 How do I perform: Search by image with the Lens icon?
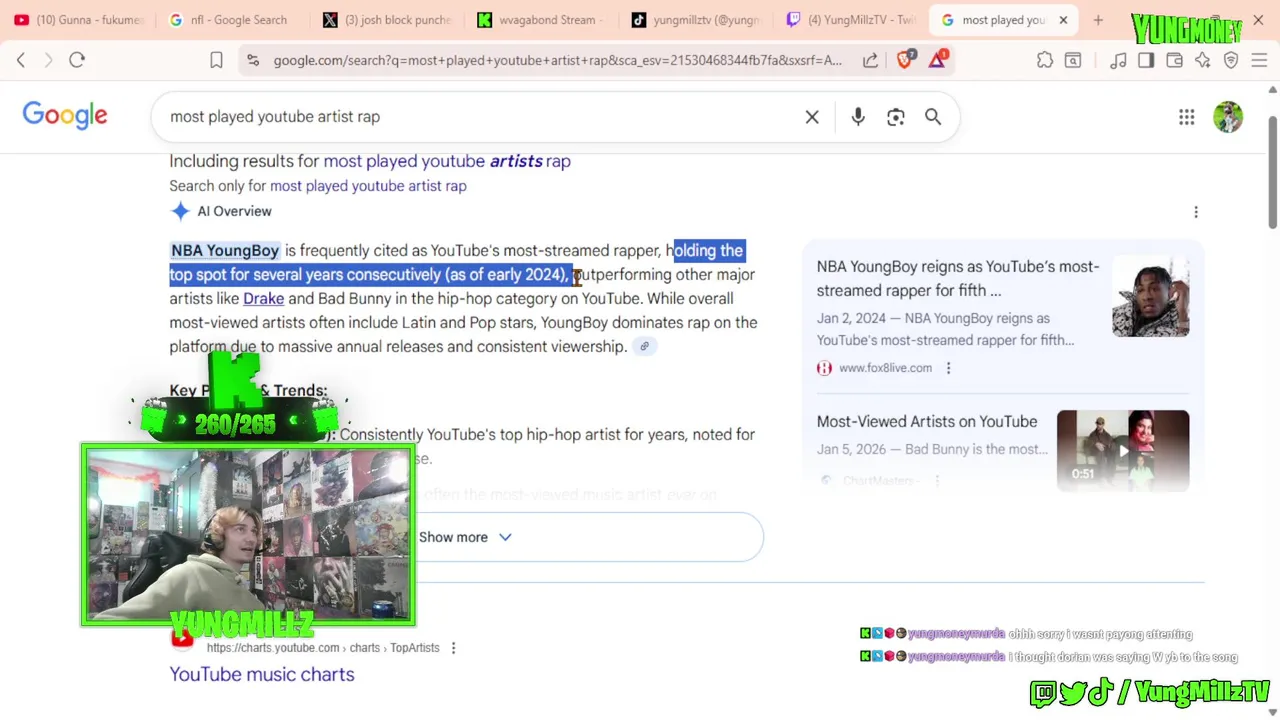tap(896, 117)
